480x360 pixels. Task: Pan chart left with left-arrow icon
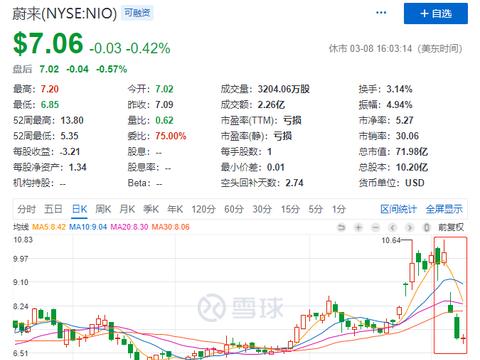(393, 228)
